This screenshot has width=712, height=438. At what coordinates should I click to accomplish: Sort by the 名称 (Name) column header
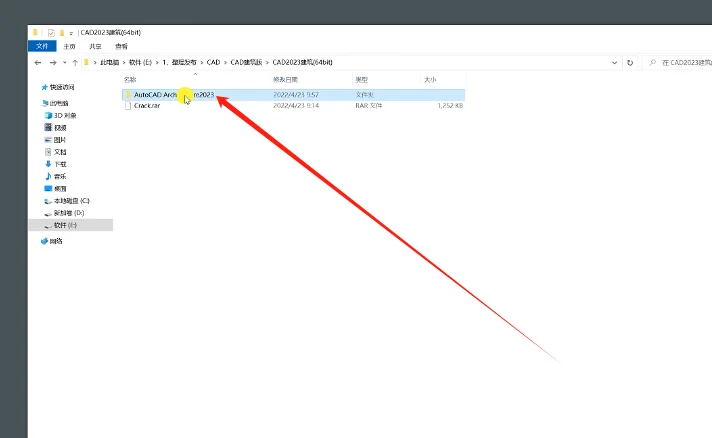pyautogui.click(x=130, y=80)
